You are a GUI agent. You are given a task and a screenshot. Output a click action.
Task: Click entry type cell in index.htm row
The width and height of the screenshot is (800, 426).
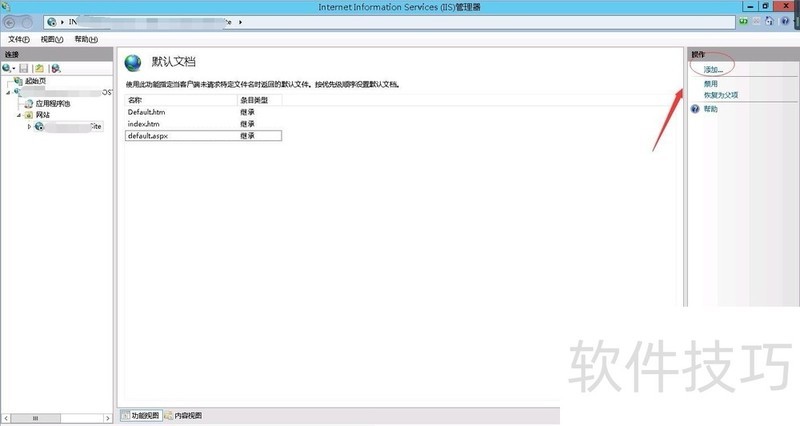click(x=247, y=124)
